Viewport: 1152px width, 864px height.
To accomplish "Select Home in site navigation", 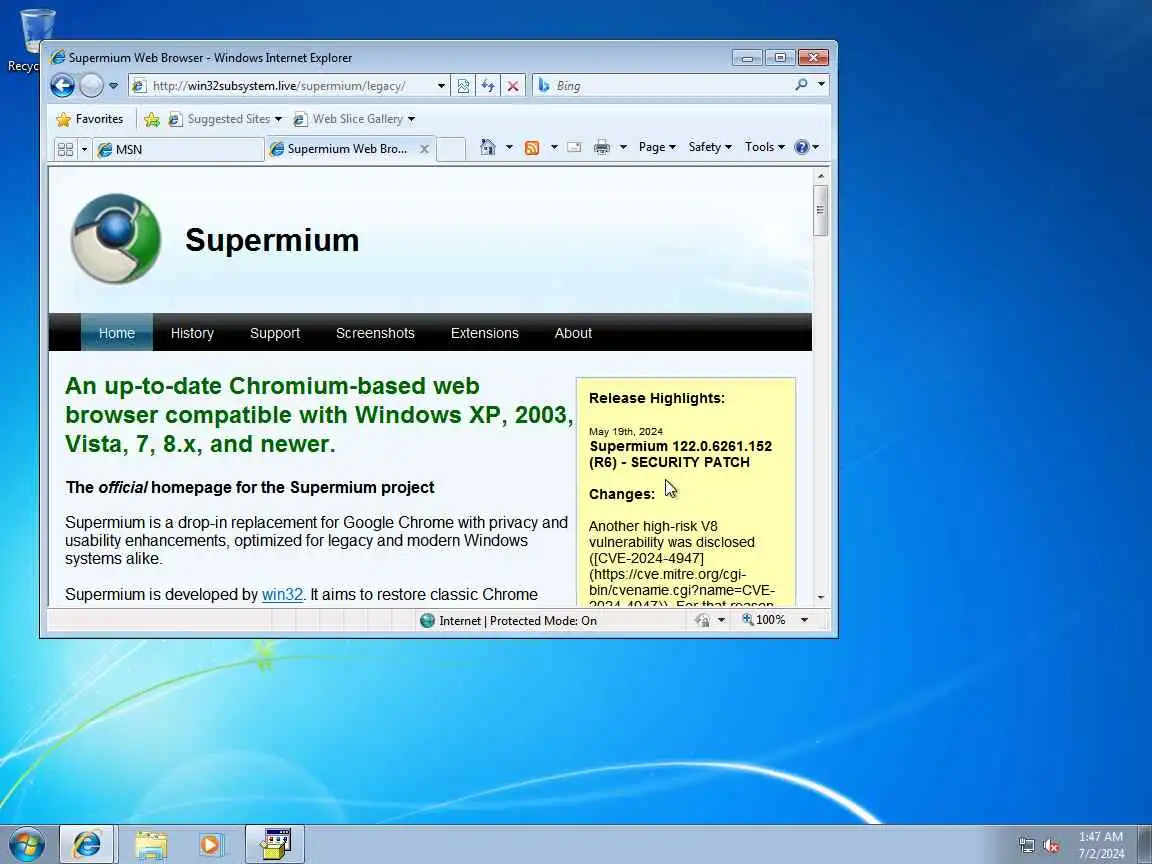I will click(x=117, y=333).
